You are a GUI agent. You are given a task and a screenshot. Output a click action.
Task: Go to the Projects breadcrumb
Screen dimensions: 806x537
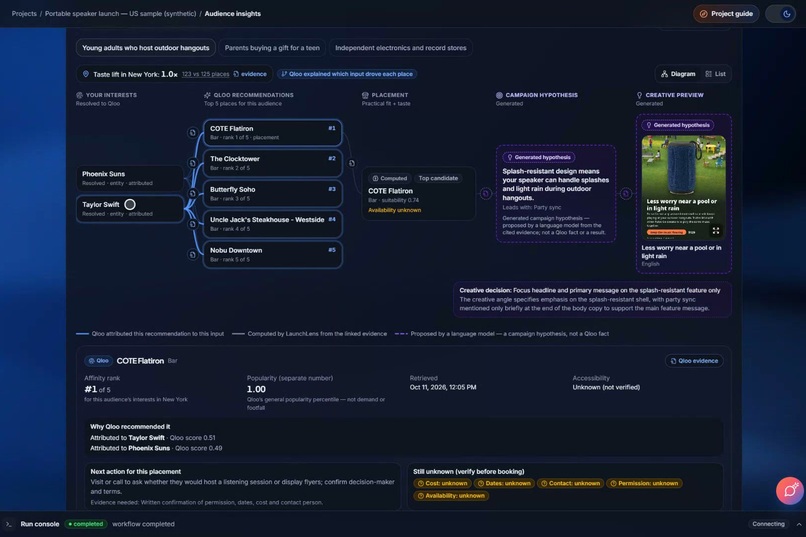24,14
